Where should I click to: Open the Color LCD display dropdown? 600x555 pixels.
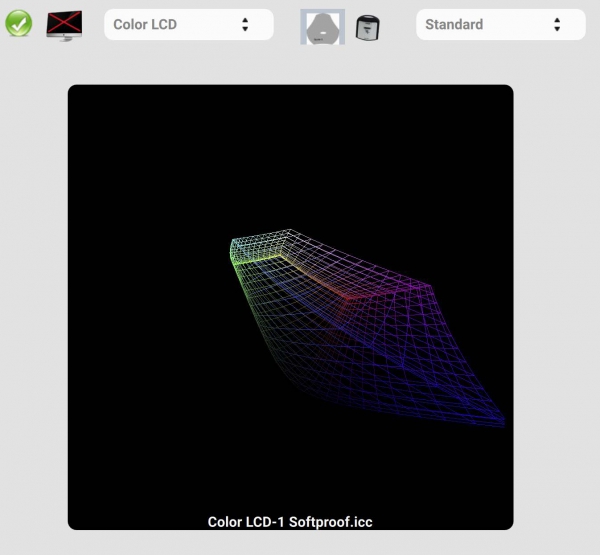point(189,24)
